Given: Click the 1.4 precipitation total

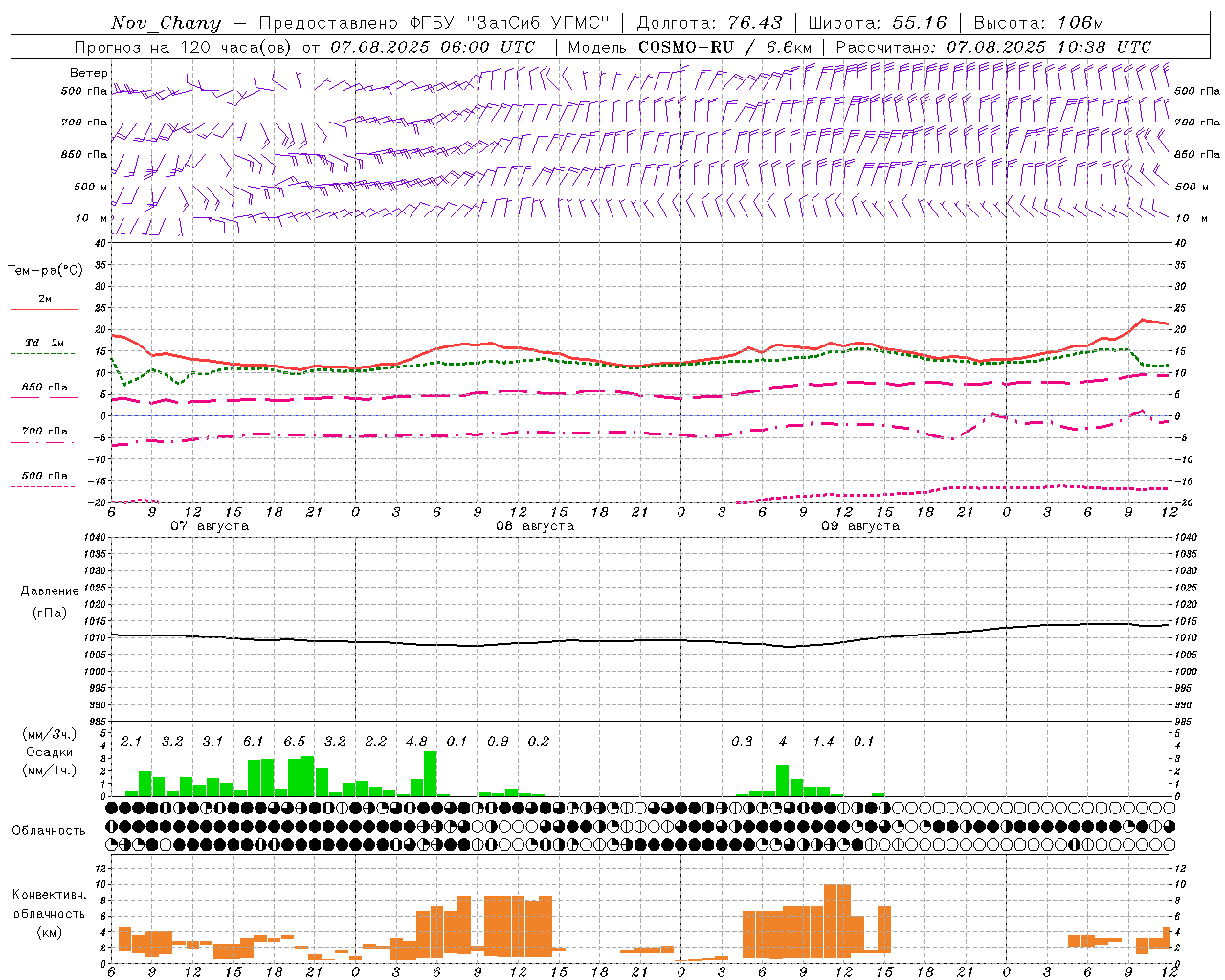Looking at the screenshot, I should click(823, 741).
